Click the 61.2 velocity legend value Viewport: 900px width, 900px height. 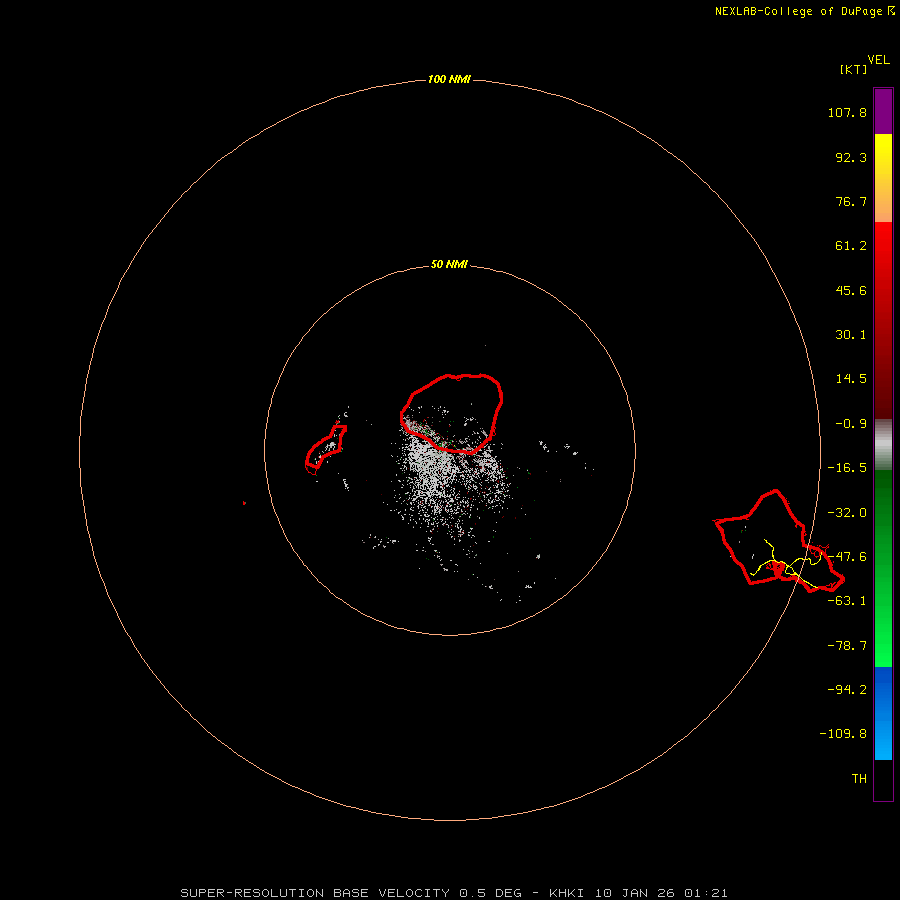pyautogui.click(x=851, y=246)
